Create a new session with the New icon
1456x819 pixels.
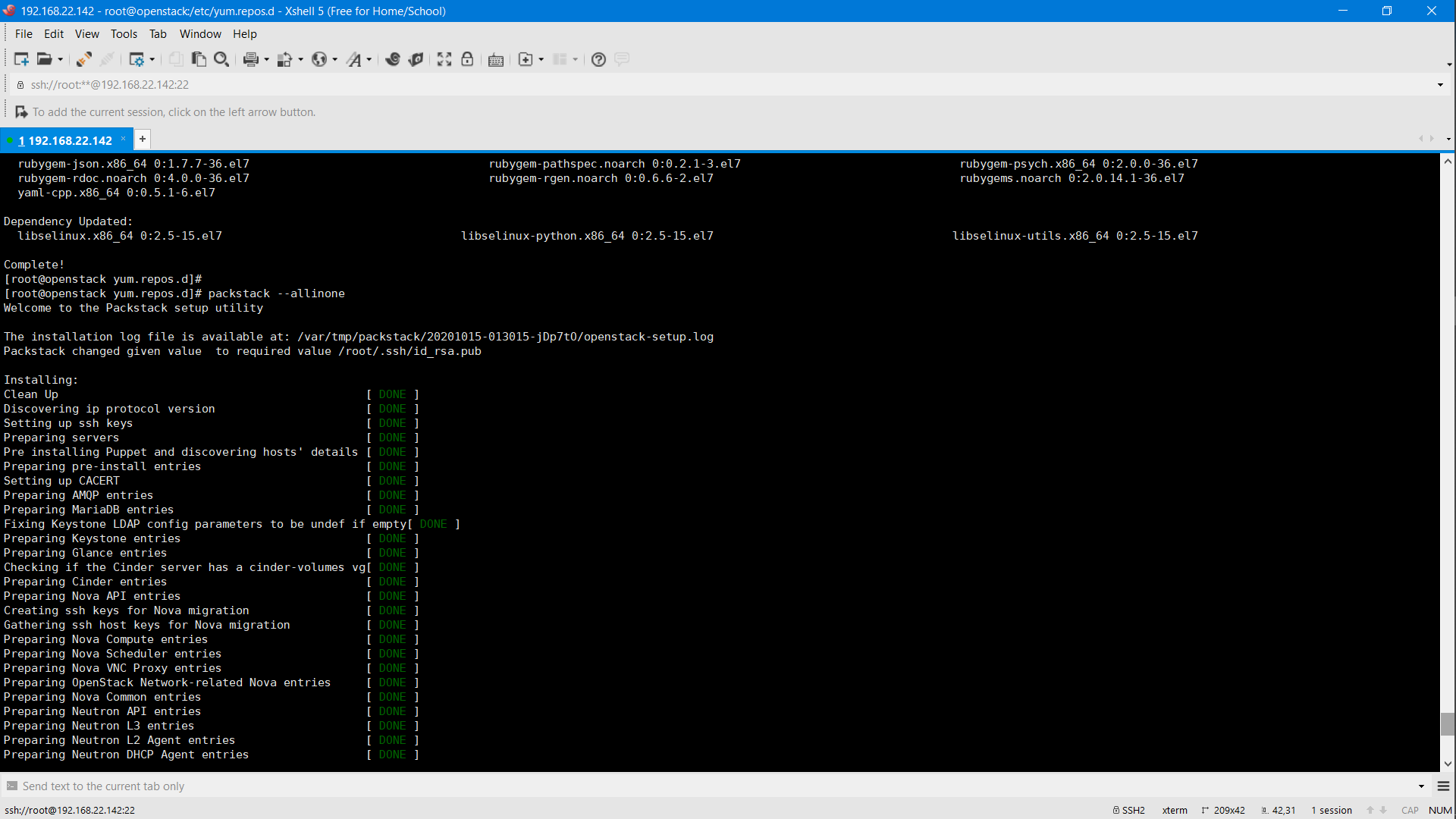(21, 59)
